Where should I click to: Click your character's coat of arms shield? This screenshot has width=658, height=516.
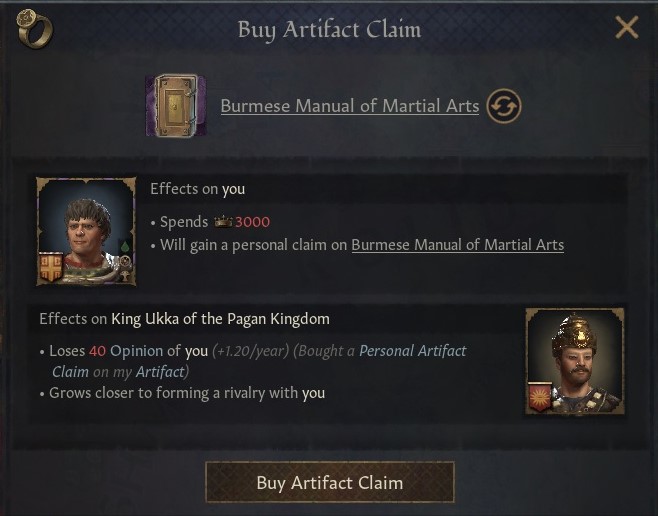[51, 267]
